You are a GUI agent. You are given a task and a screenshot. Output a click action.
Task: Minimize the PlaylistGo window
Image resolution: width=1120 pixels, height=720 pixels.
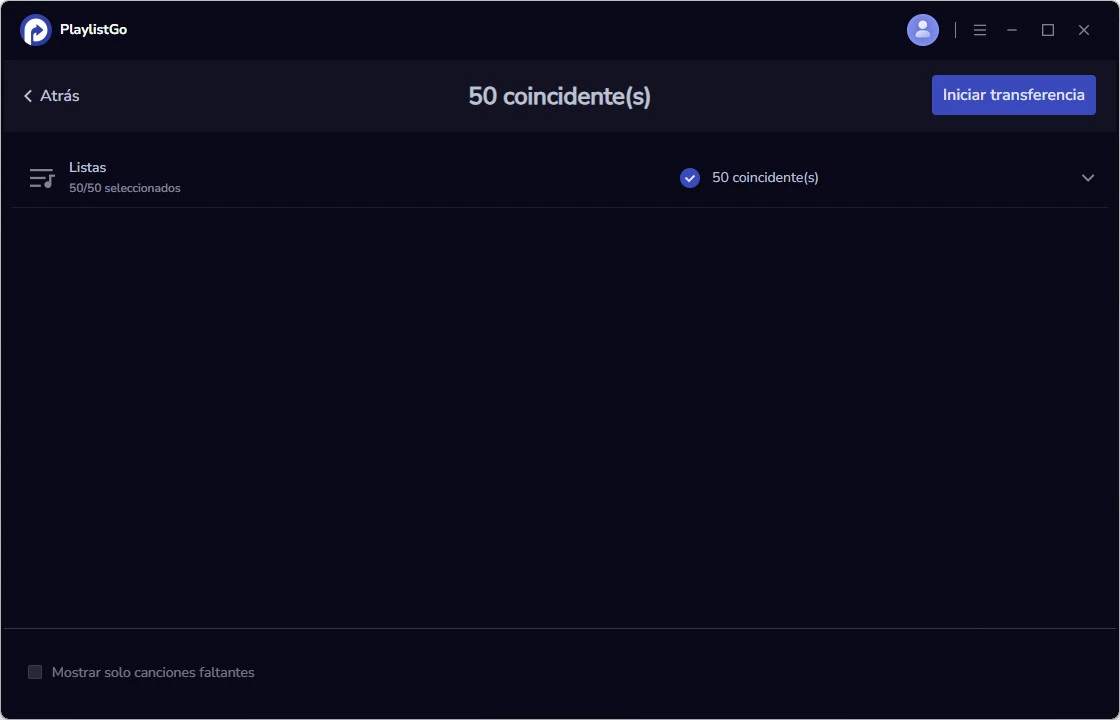1012,30
